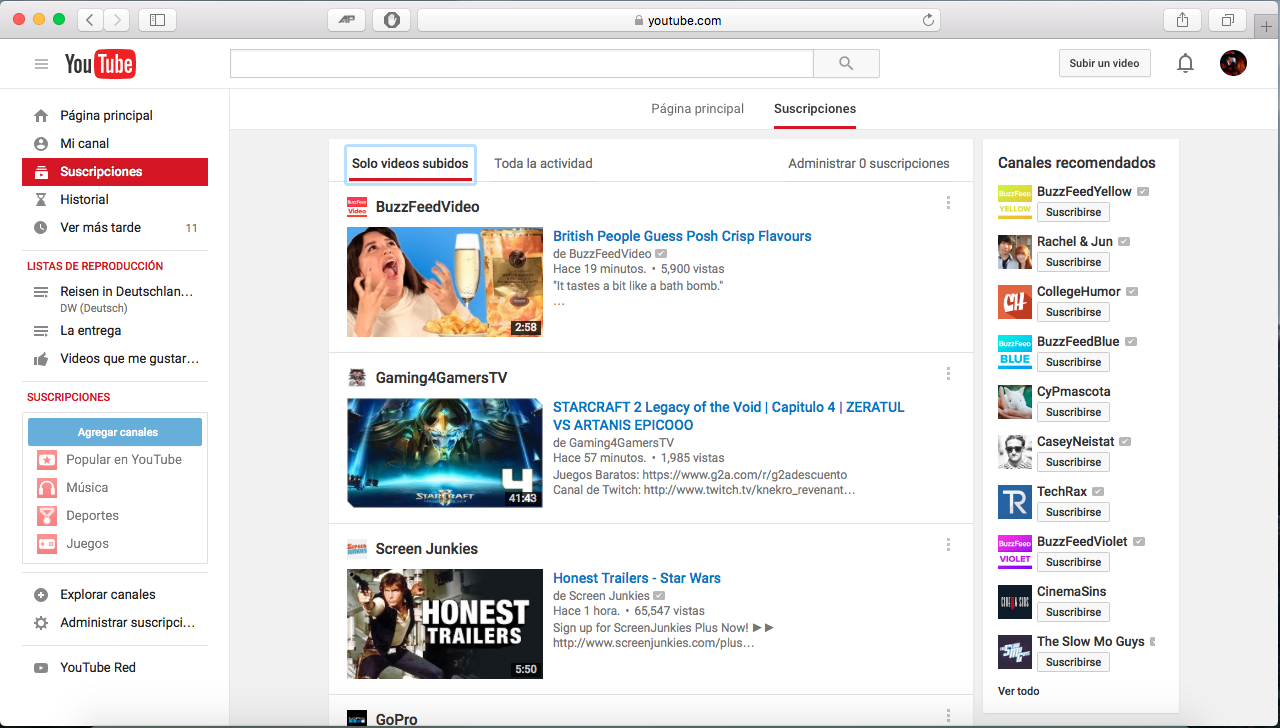Viewport: 1280px width, 728px height.
Task: Open the LISTAS DE REPRODUCCIÓN heading
Action: coord(95,266)
